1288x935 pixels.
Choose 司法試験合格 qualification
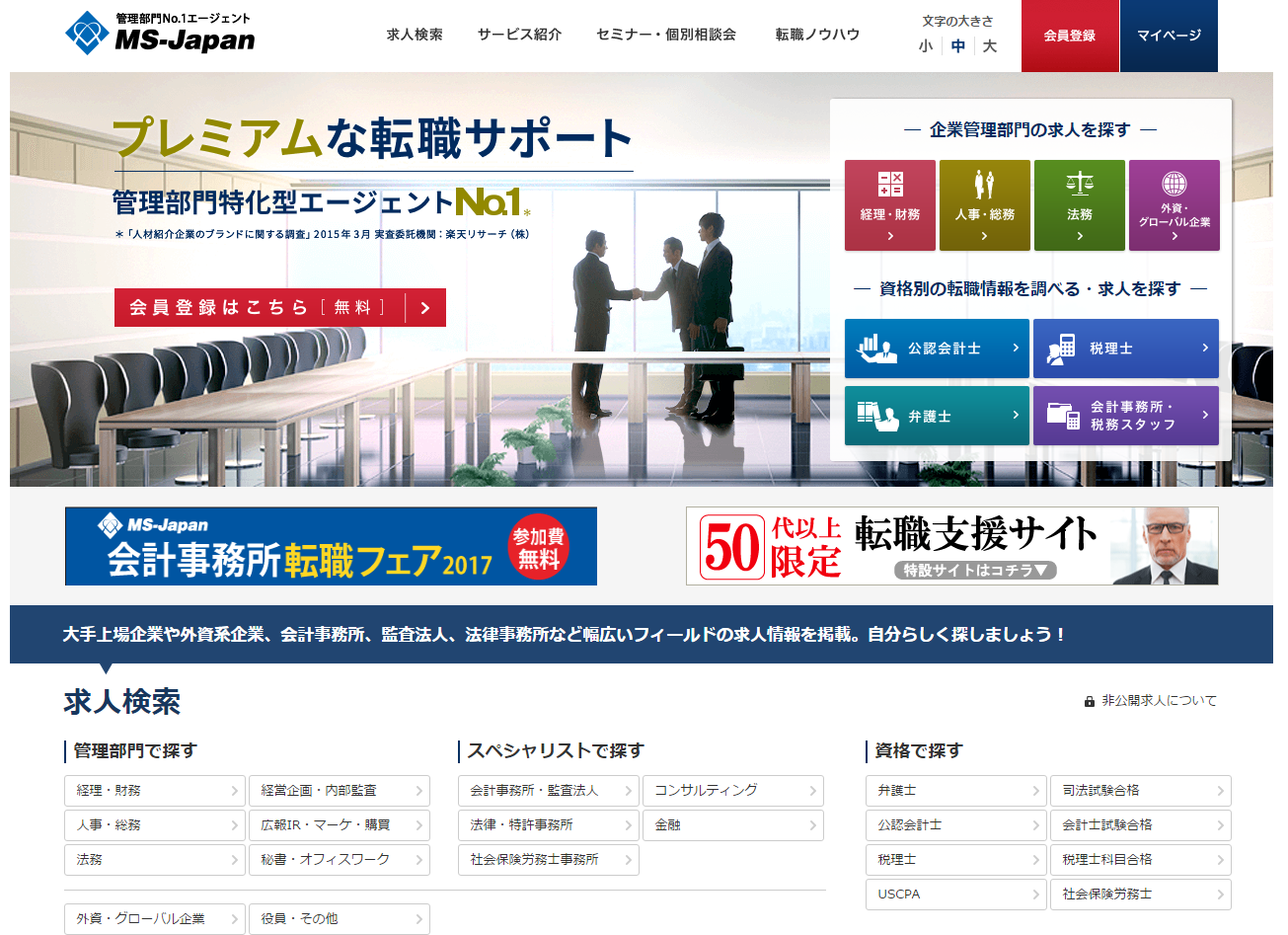tap(1141, 791)
